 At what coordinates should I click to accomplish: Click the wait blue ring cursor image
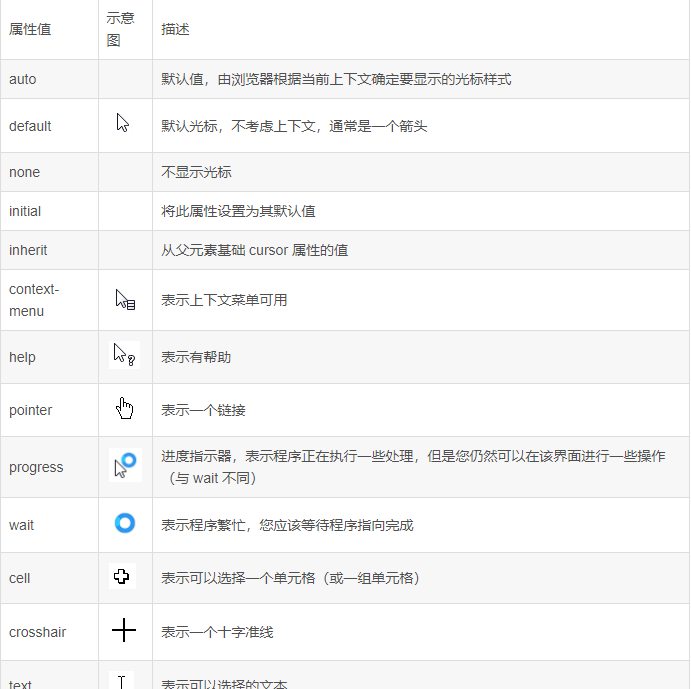[x=125, y=523]
